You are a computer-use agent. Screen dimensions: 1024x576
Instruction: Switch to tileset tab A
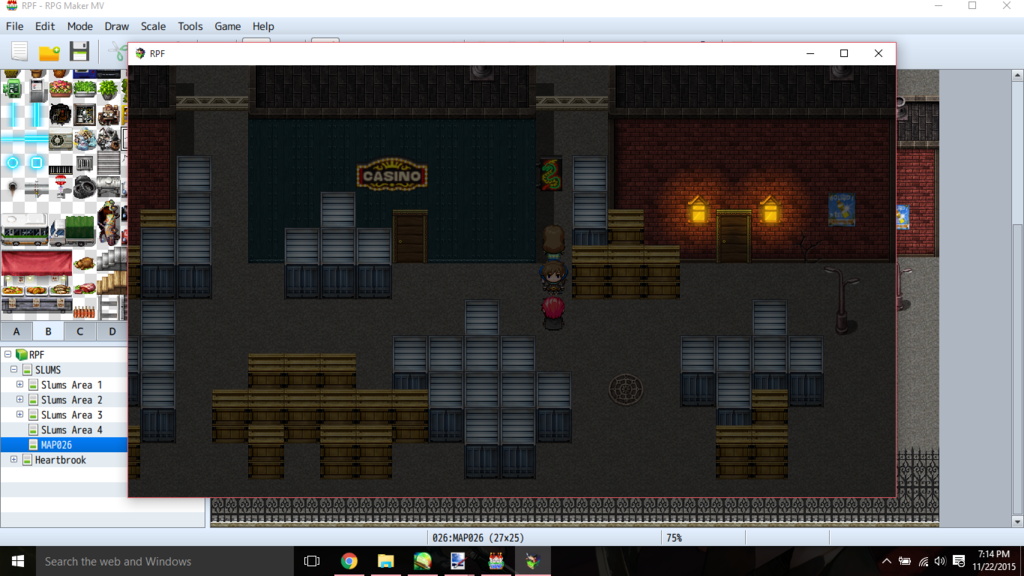[x=16, y=331]
